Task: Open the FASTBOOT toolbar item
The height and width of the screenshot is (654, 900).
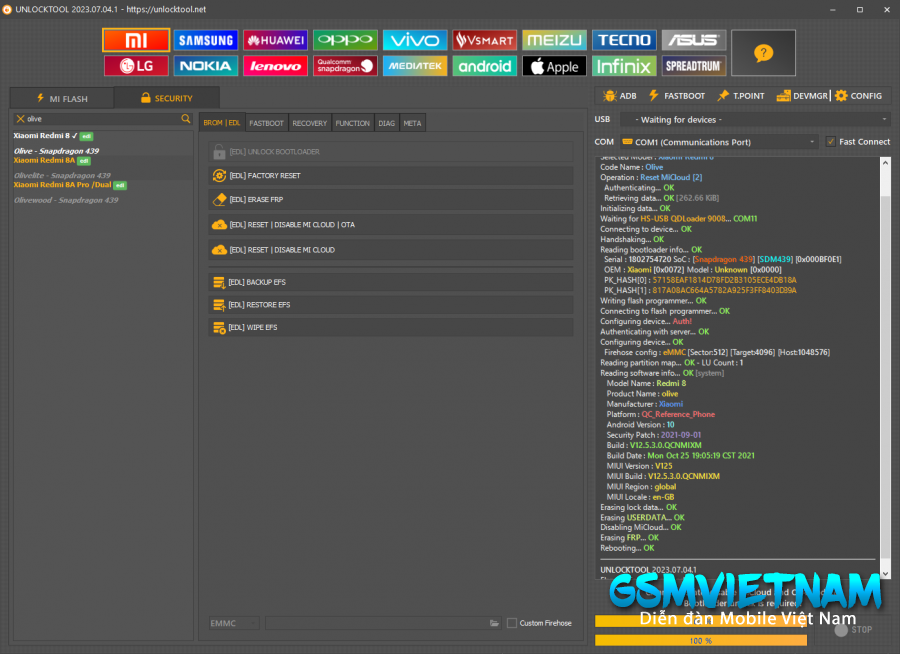Action: pos(677,96)
